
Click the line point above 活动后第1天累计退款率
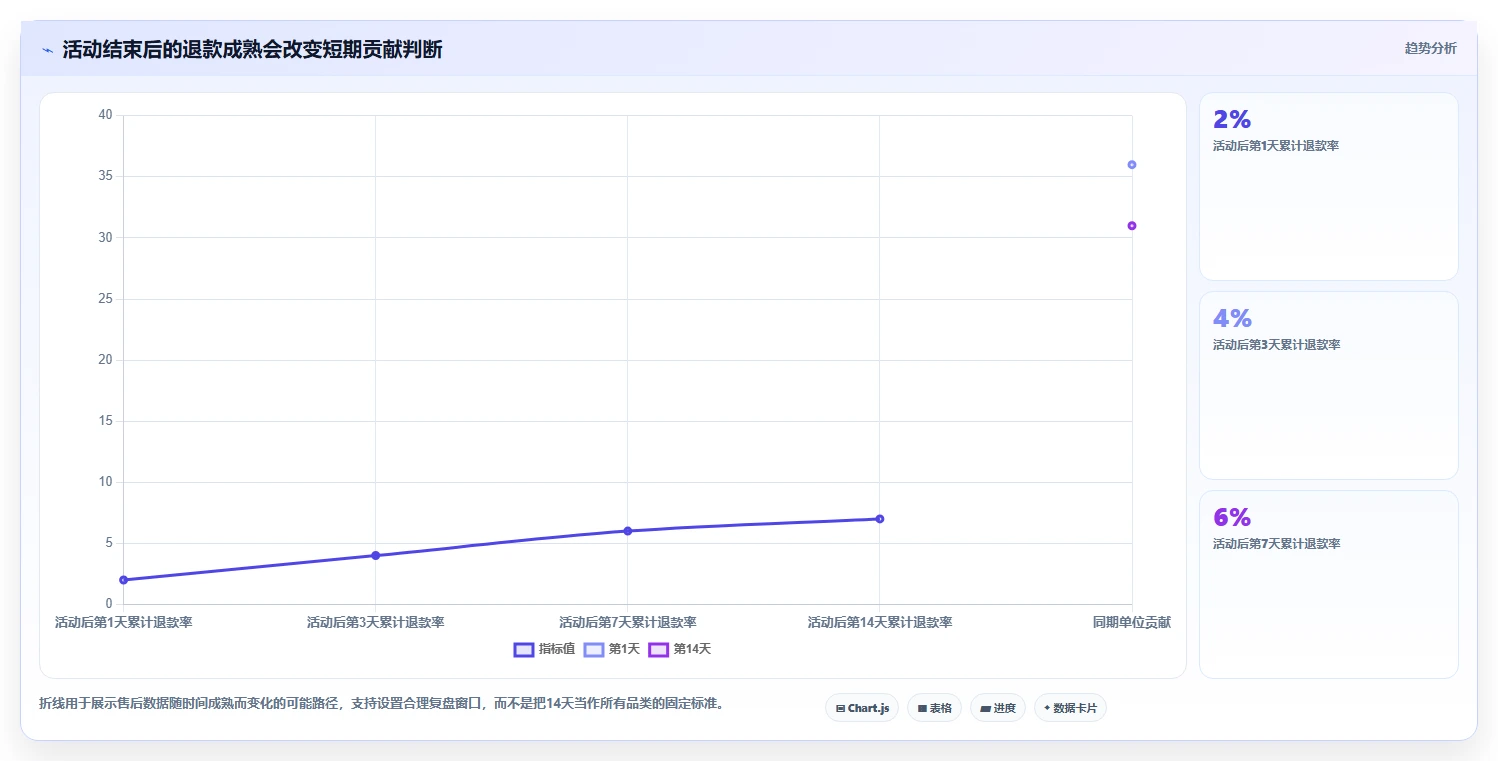coord(123,580)
